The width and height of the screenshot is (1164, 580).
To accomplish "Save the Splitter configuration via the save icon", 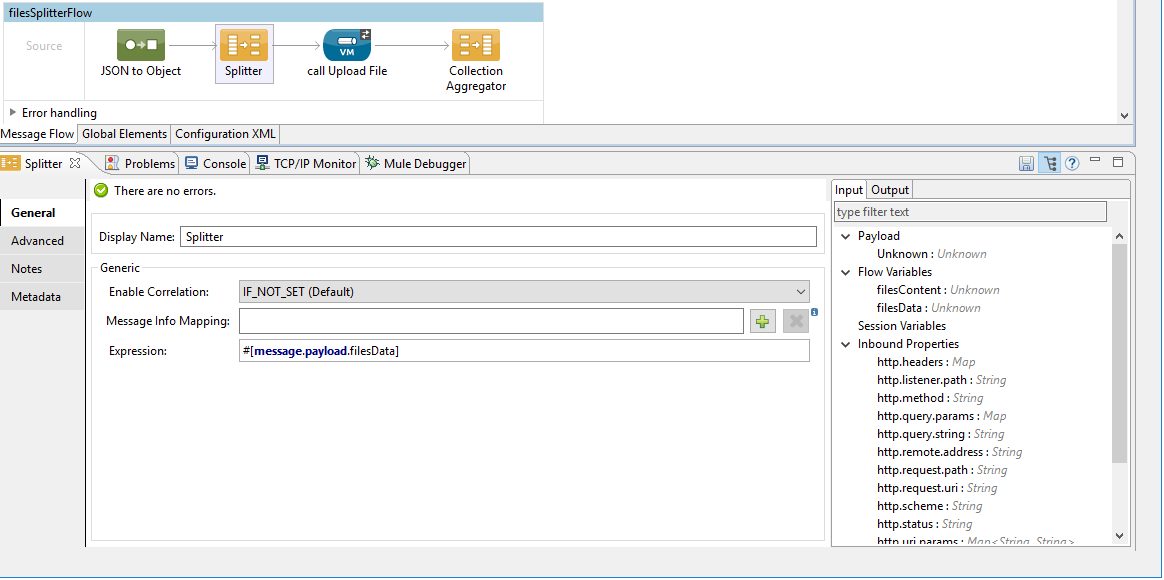I will click(1026, 162).
